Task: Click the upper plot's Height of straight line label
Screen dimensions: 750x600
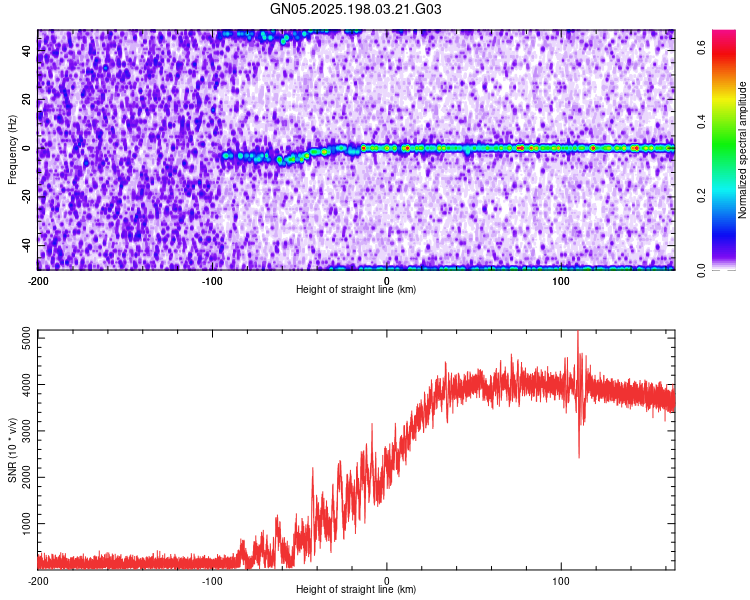Action: point(356,289)
